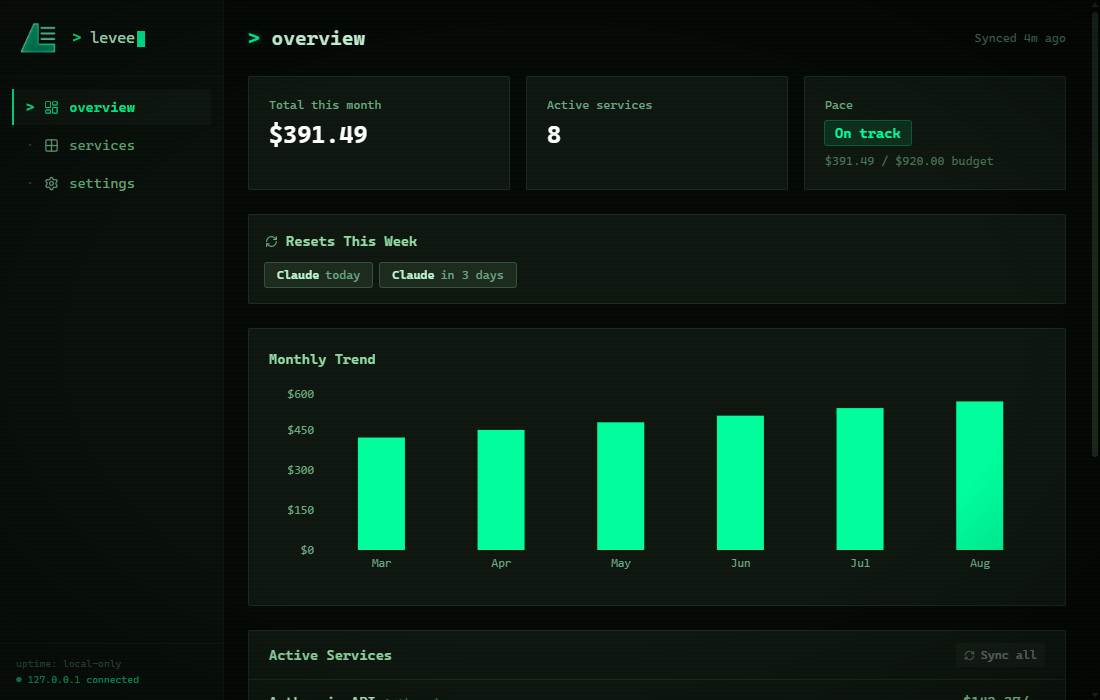
Task: Click the Jun bar in Monthly Trend
Action: [740, 483]
